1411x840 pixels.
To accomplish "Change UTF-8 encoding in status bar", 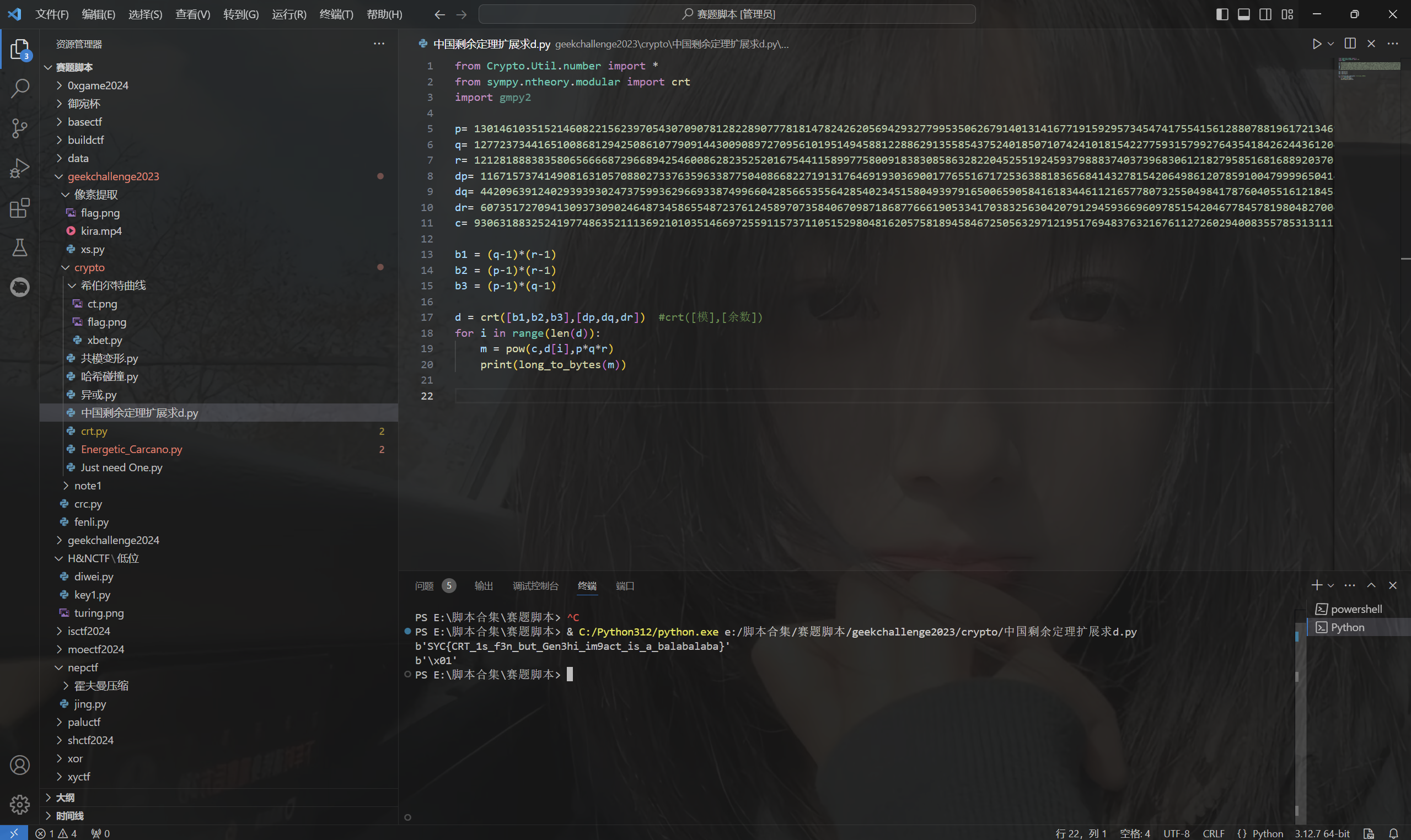I will point(1177,833).
